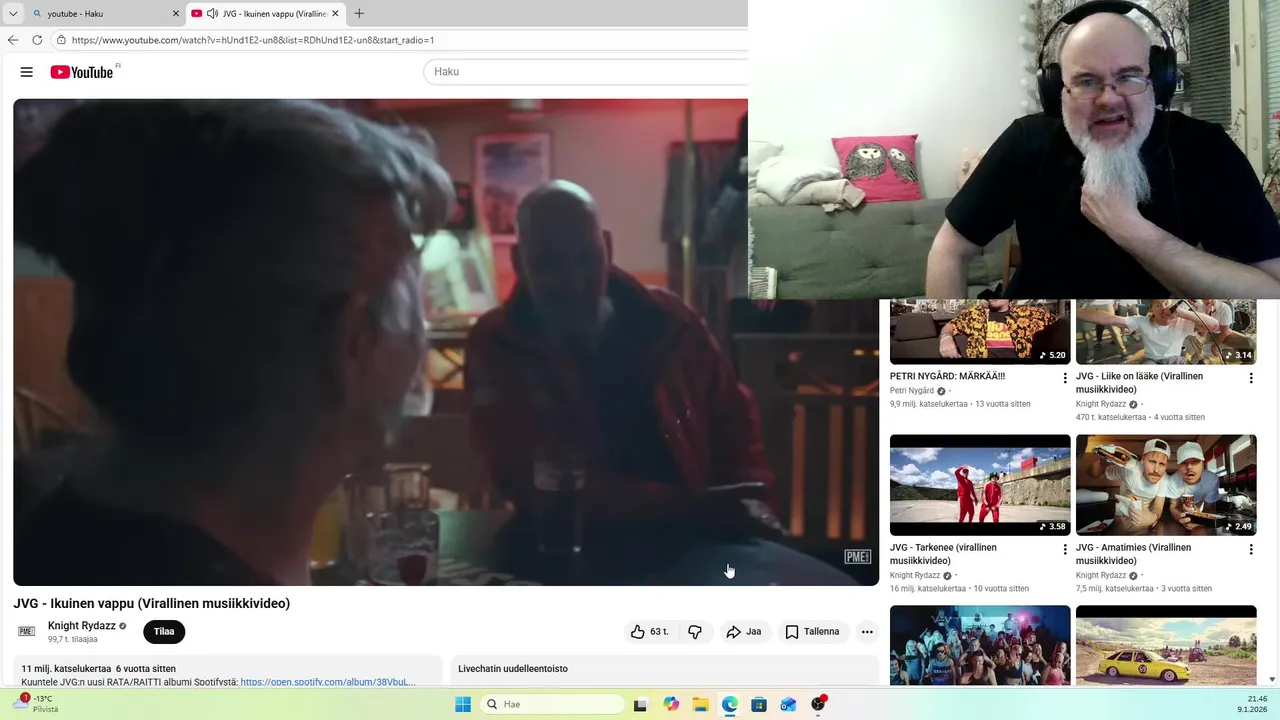Close the JVG - Ikuinen vappu tab
1280x720 pixels.
point(336,14)
